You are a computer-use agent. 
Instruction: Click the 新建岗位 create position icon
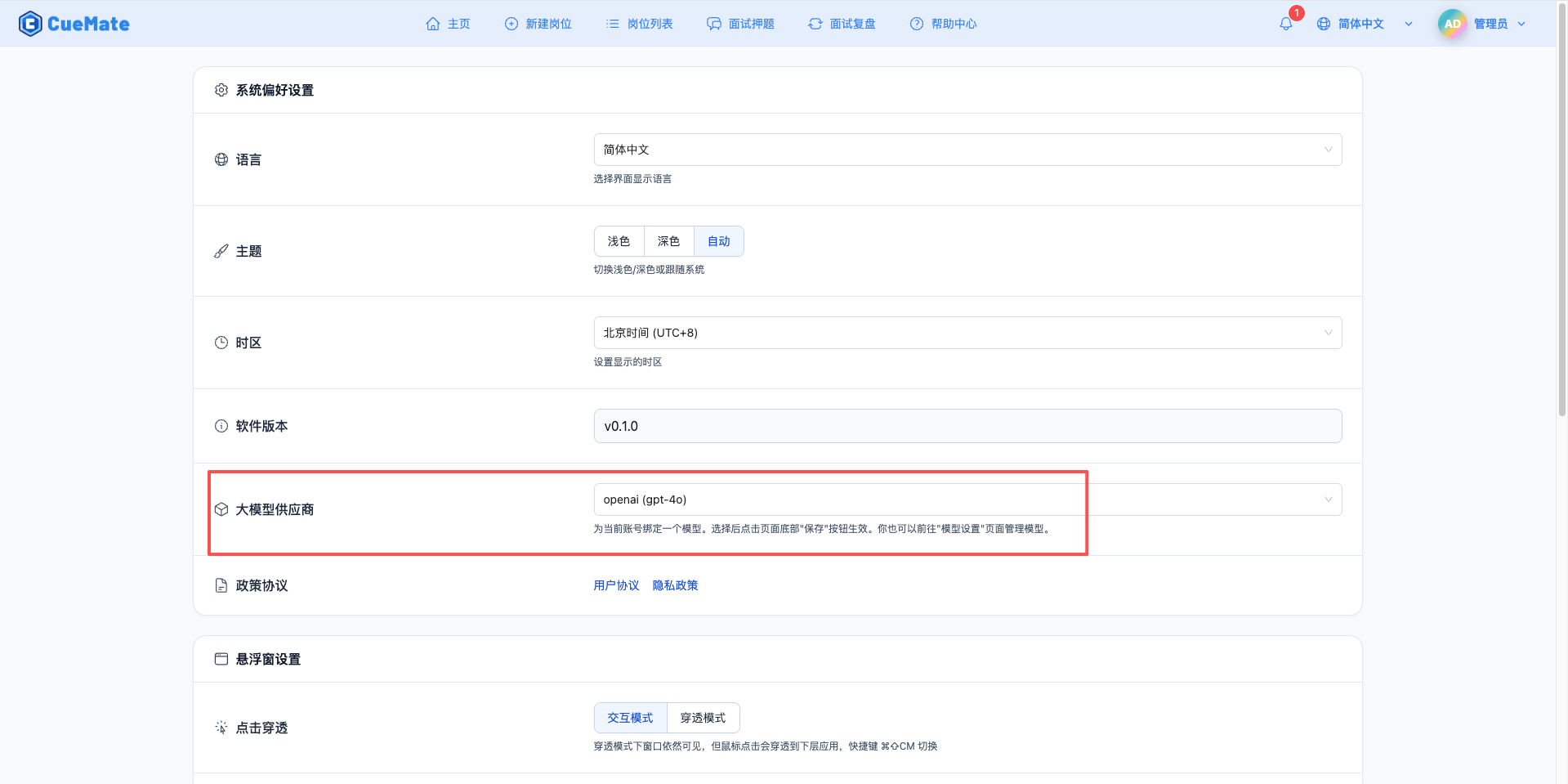510,24
